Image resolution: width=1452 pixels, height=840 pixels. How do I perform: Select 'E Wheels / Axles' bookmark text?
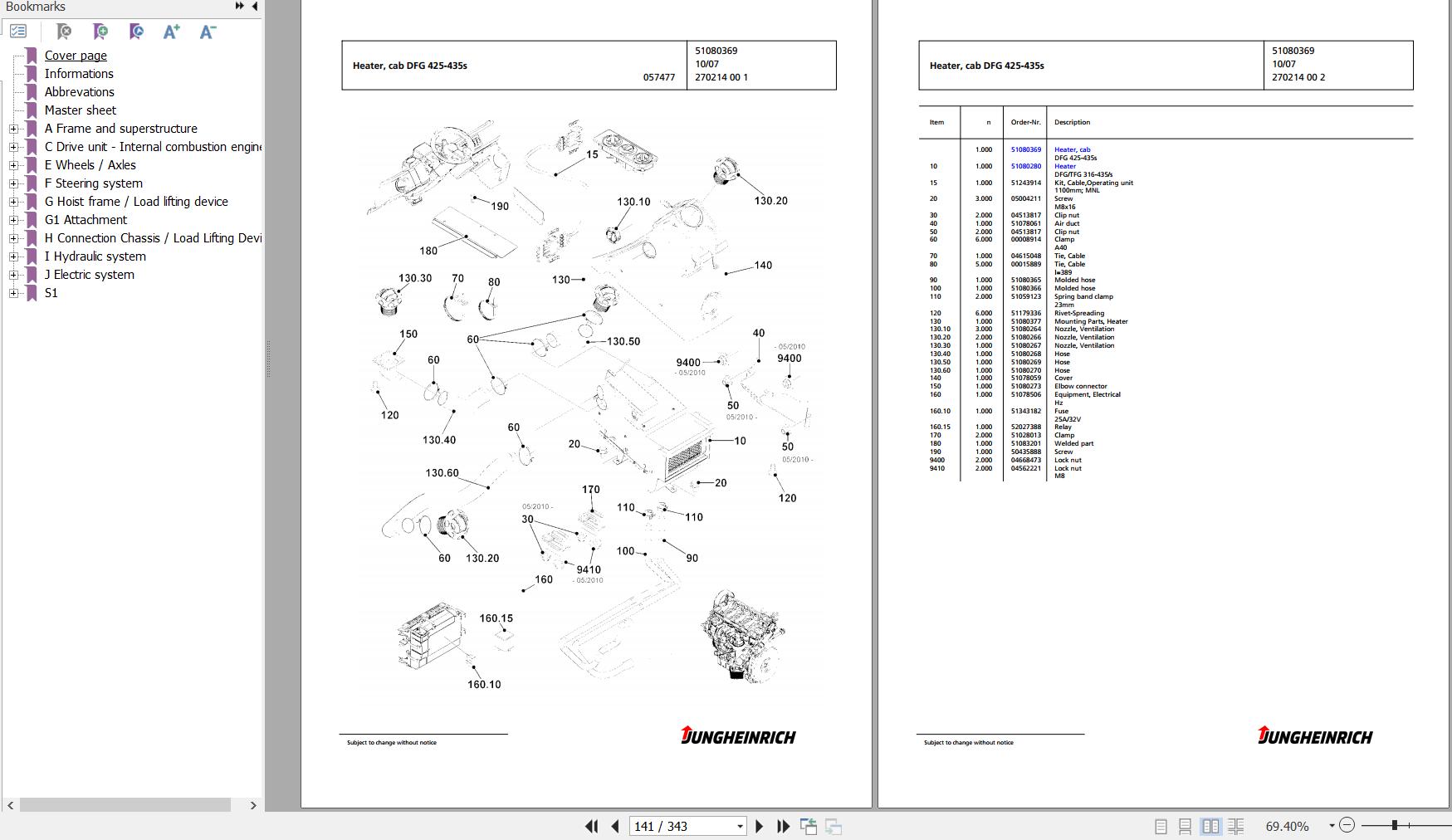[90, 165]
